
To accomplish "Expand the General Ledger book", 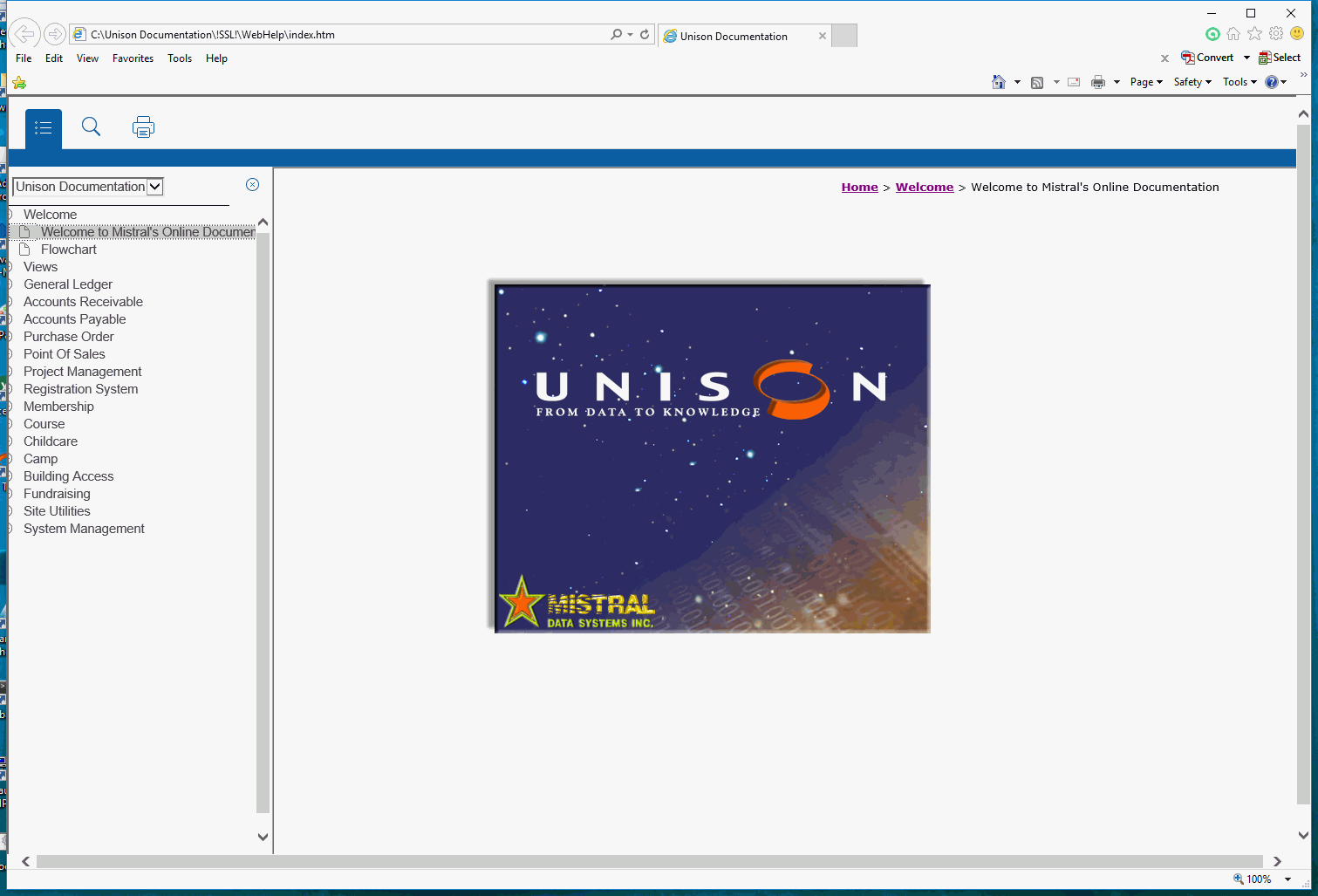I will pos(68,284).
